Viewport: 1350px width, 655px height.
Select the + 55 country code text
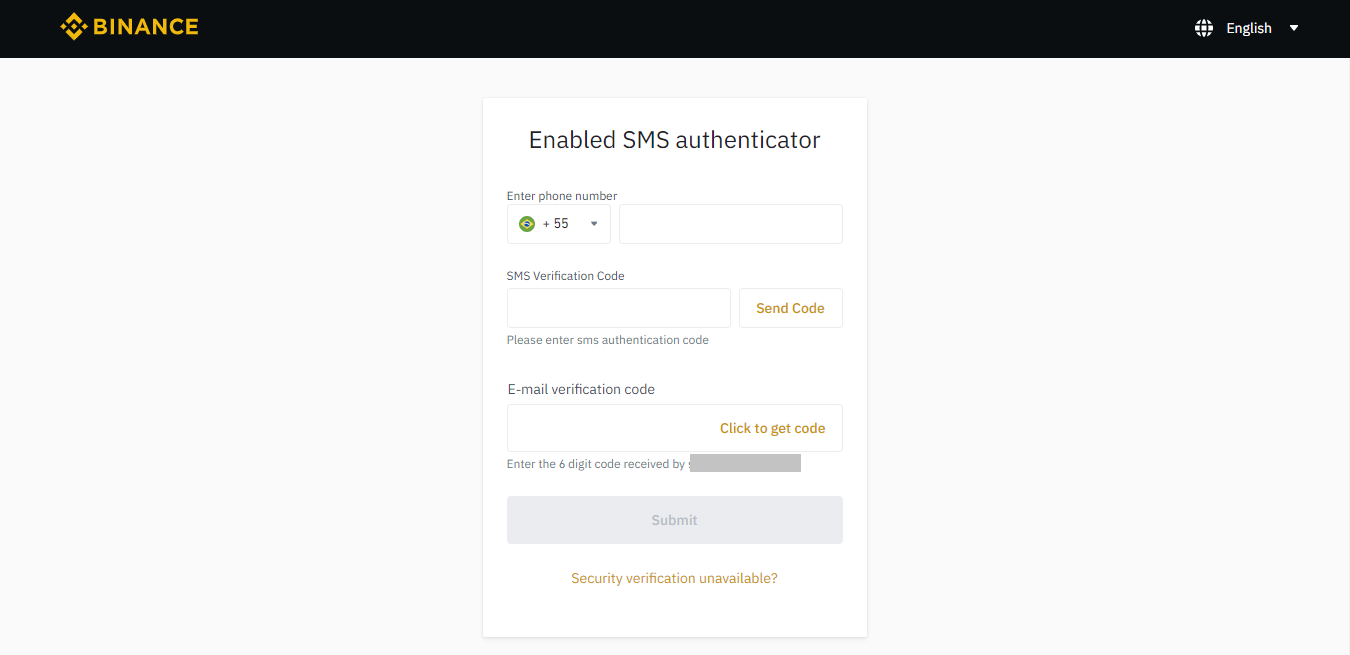coord(555,224)
